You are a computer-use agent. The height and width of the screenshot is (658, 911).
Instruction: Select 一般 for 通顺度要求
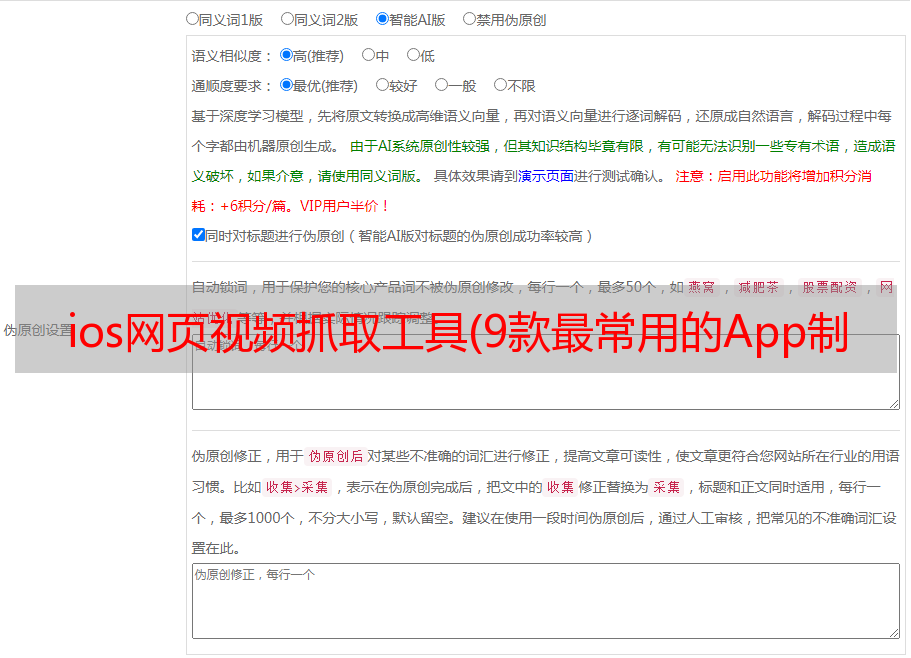tap(441, 85)
